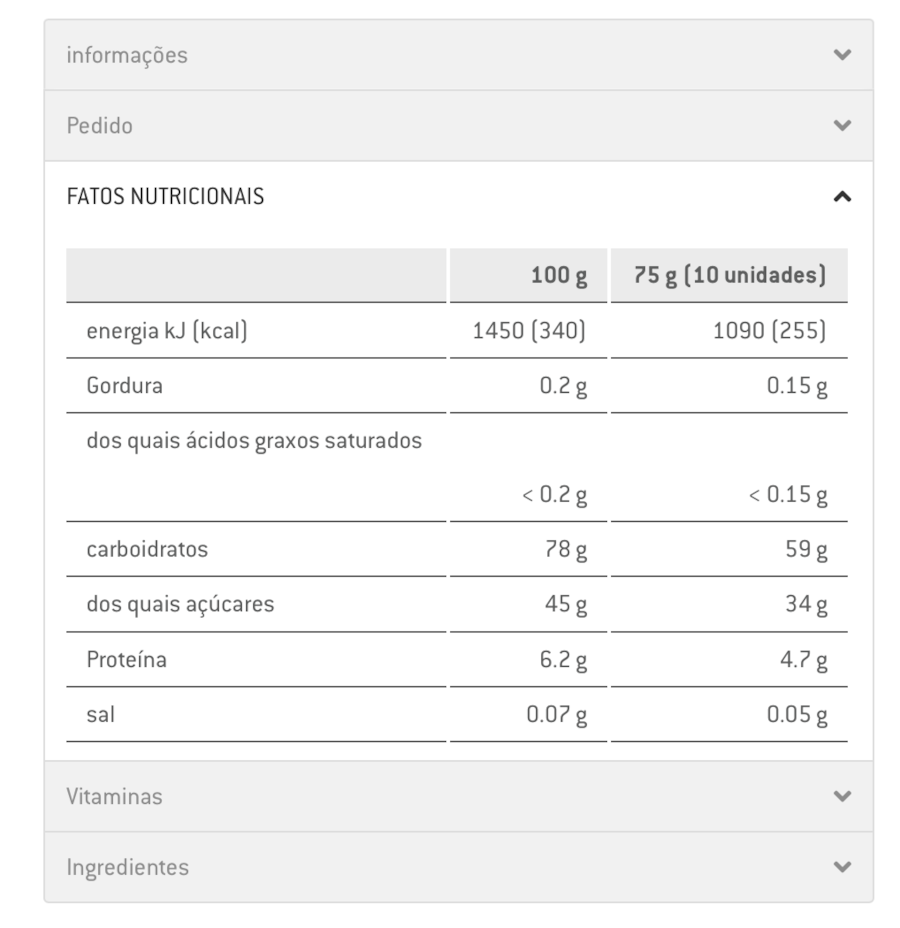
Task: Open the Vitaminas section header
Action: pos(459,796)
